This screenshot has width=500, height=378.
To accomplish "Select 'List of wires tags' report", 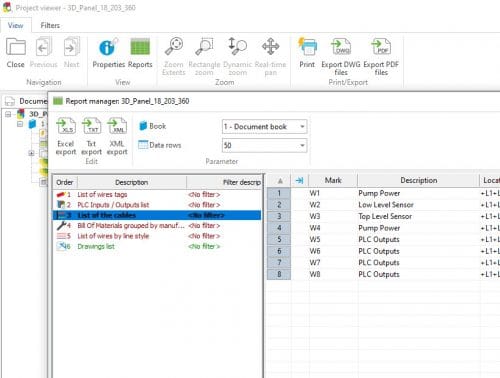I will tap(102, 194).
